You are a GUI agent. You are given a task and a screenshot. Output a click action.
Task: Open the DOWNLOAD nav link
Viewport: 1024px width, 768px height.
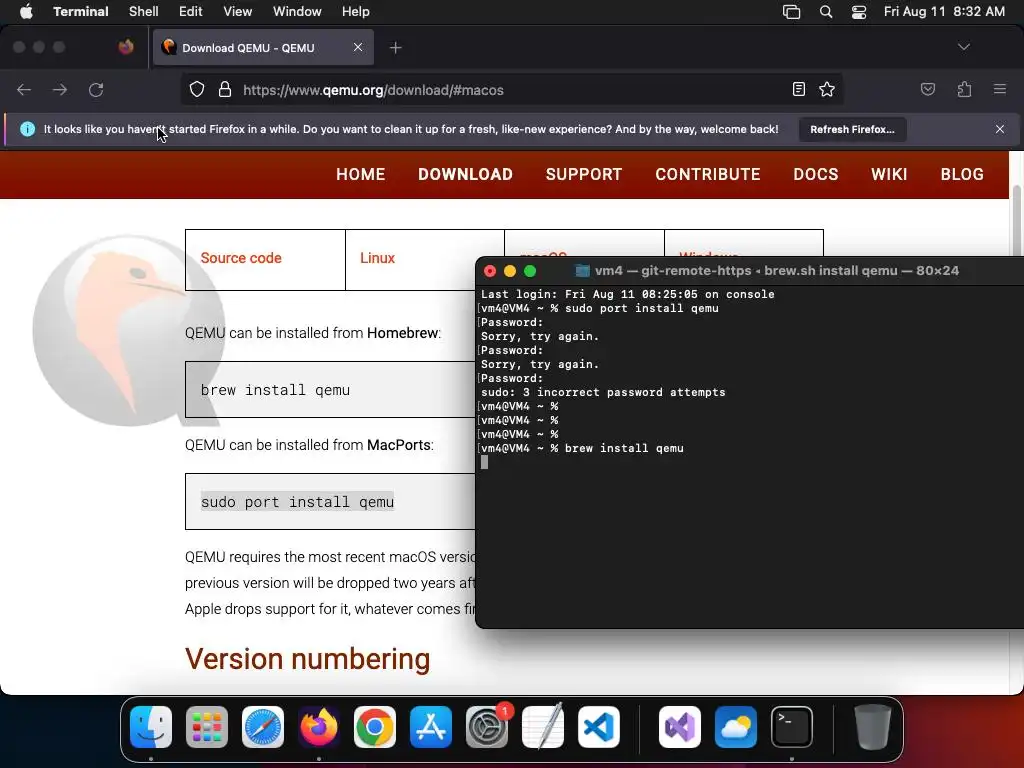pyautogui.click(x=465, y=174)
